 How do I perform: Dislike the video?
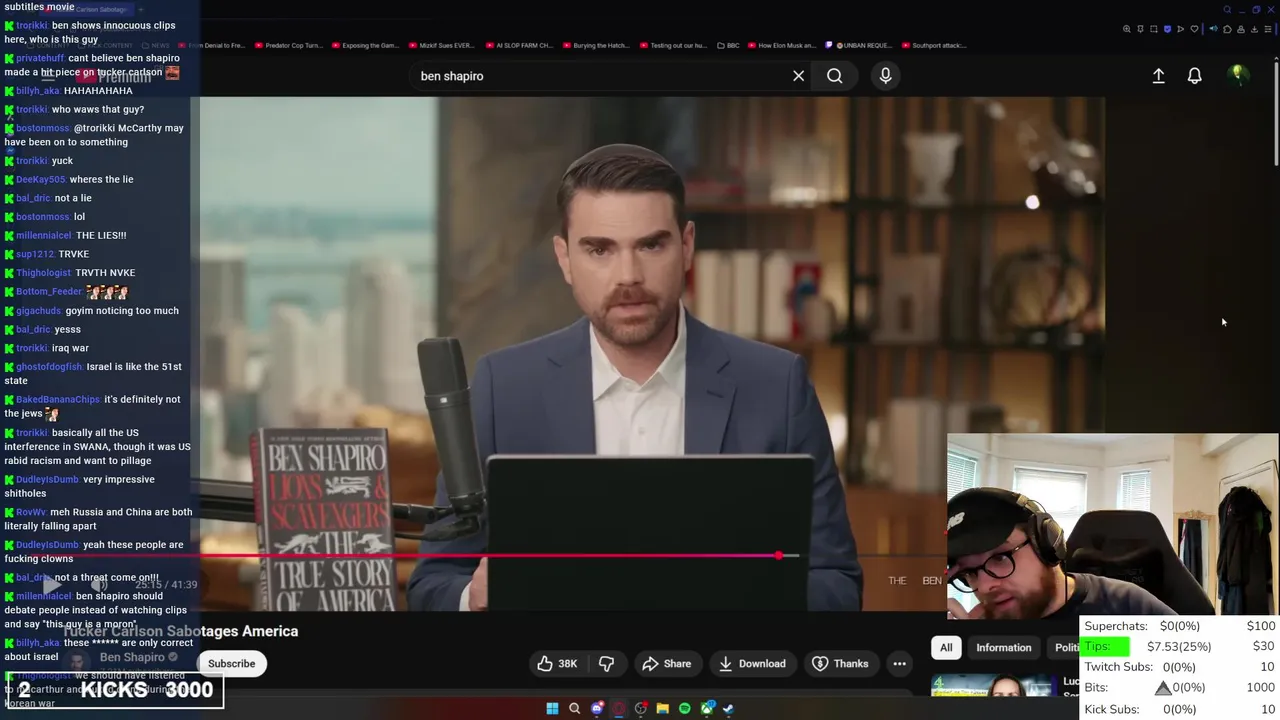pos(607,663)
